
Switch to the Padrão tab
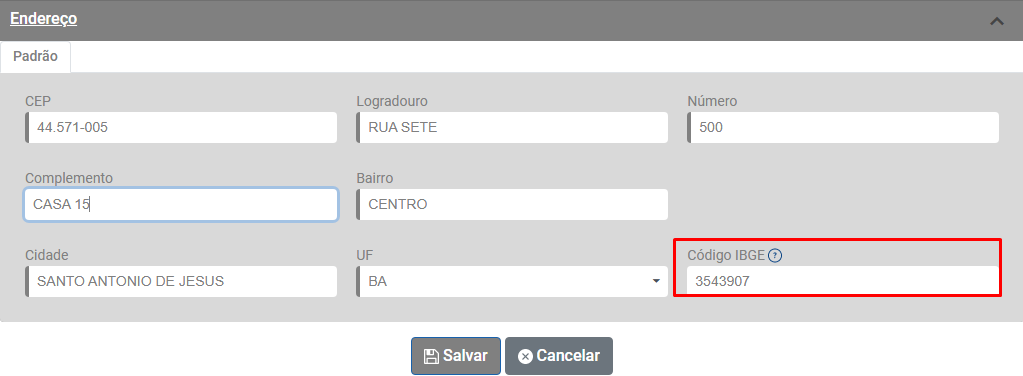35,57
